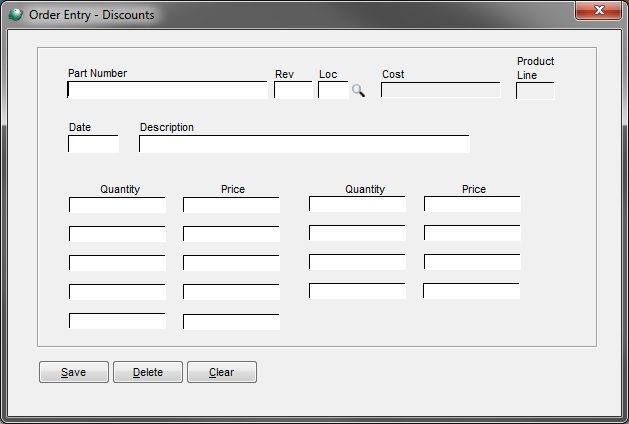Select first Quantity field in right group
629x424 pixels.
357,204
